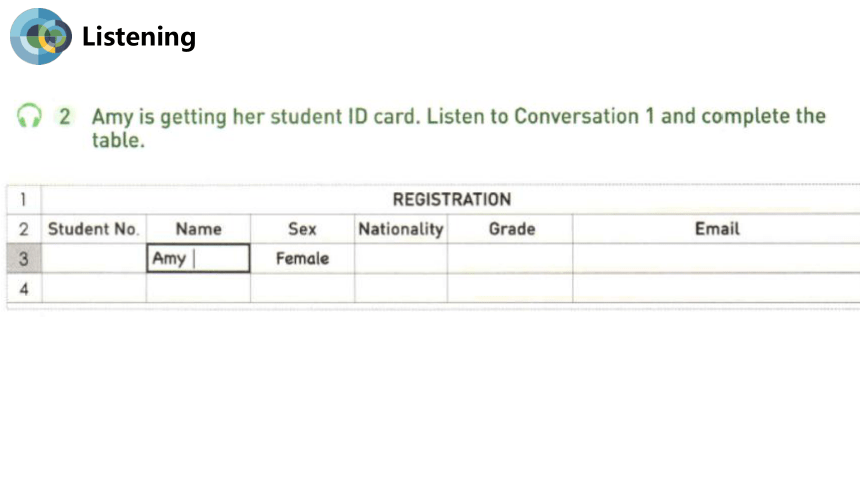This screenshot has height=484, width=860.
Task: Click the green headphones audio icon
Action: pos(29,116)
